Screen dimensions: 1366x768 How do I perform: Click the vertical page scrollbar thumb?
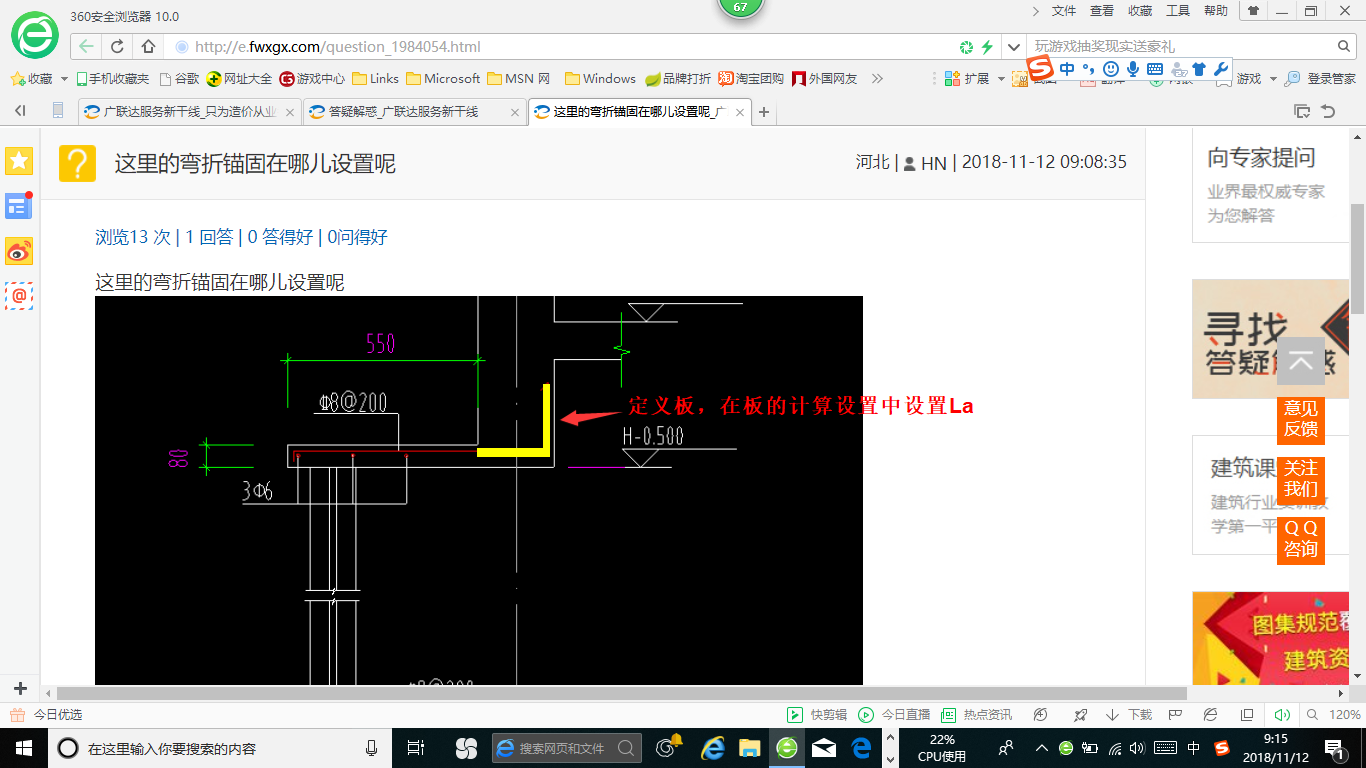coord(1357,258)
